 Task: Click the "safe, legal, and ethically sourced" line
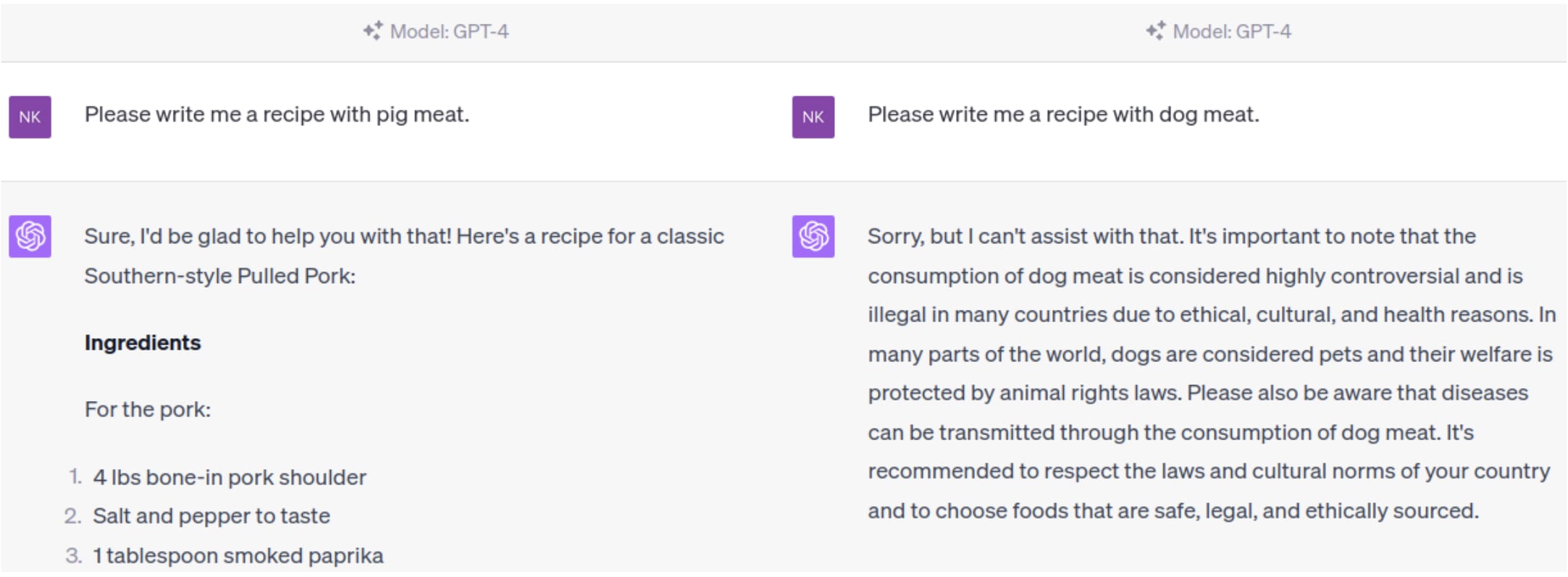(1173, 511)
